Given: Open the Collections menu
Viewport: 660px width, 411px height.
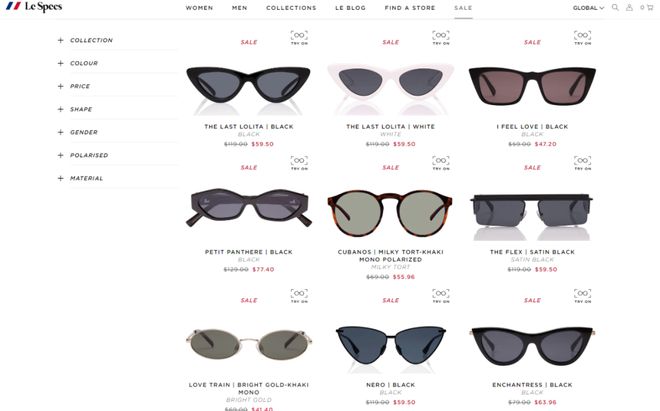Looking at the screenshot, I should pos(291,8).
